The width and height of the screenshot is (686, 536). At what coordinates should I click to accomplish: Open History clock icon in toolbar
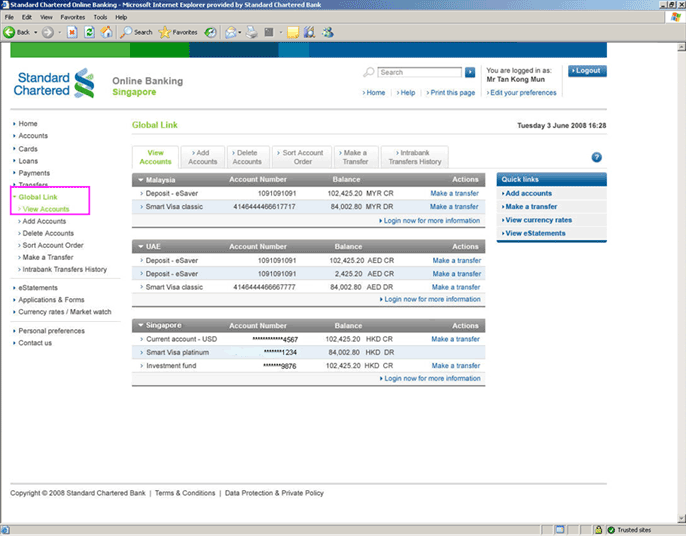210,32
